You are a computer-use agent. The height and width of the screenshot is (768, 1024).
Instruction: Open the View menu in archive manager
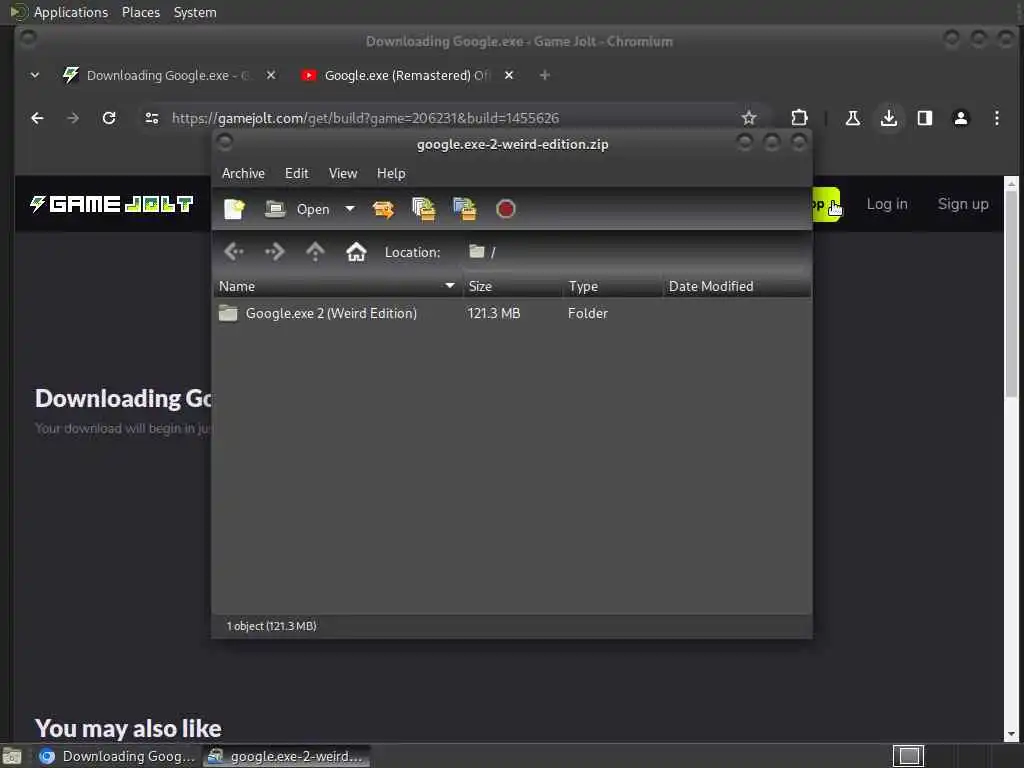[343, 173]
